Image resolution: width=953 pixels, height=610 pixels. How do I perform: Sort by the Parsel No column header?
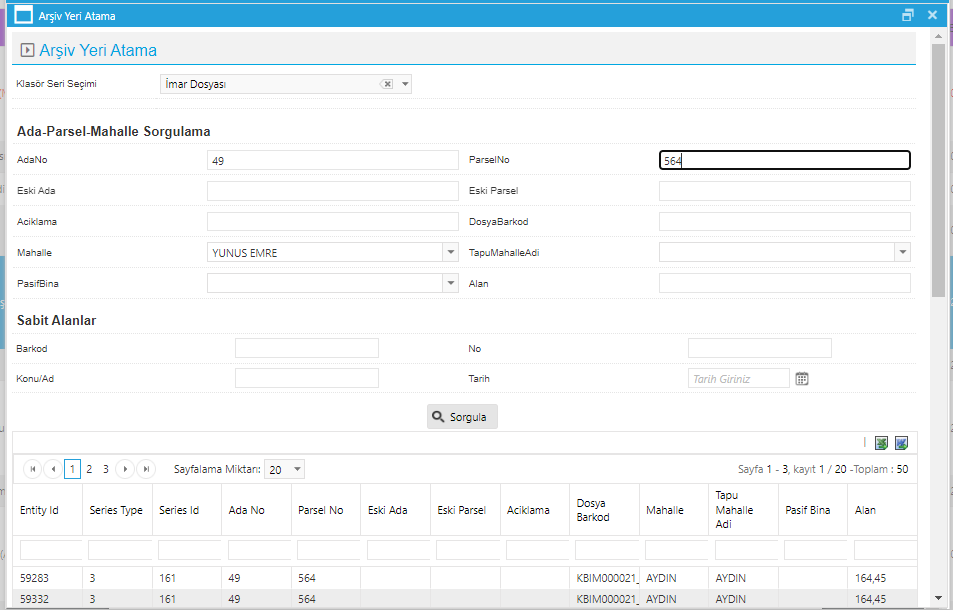click(320, 510)
